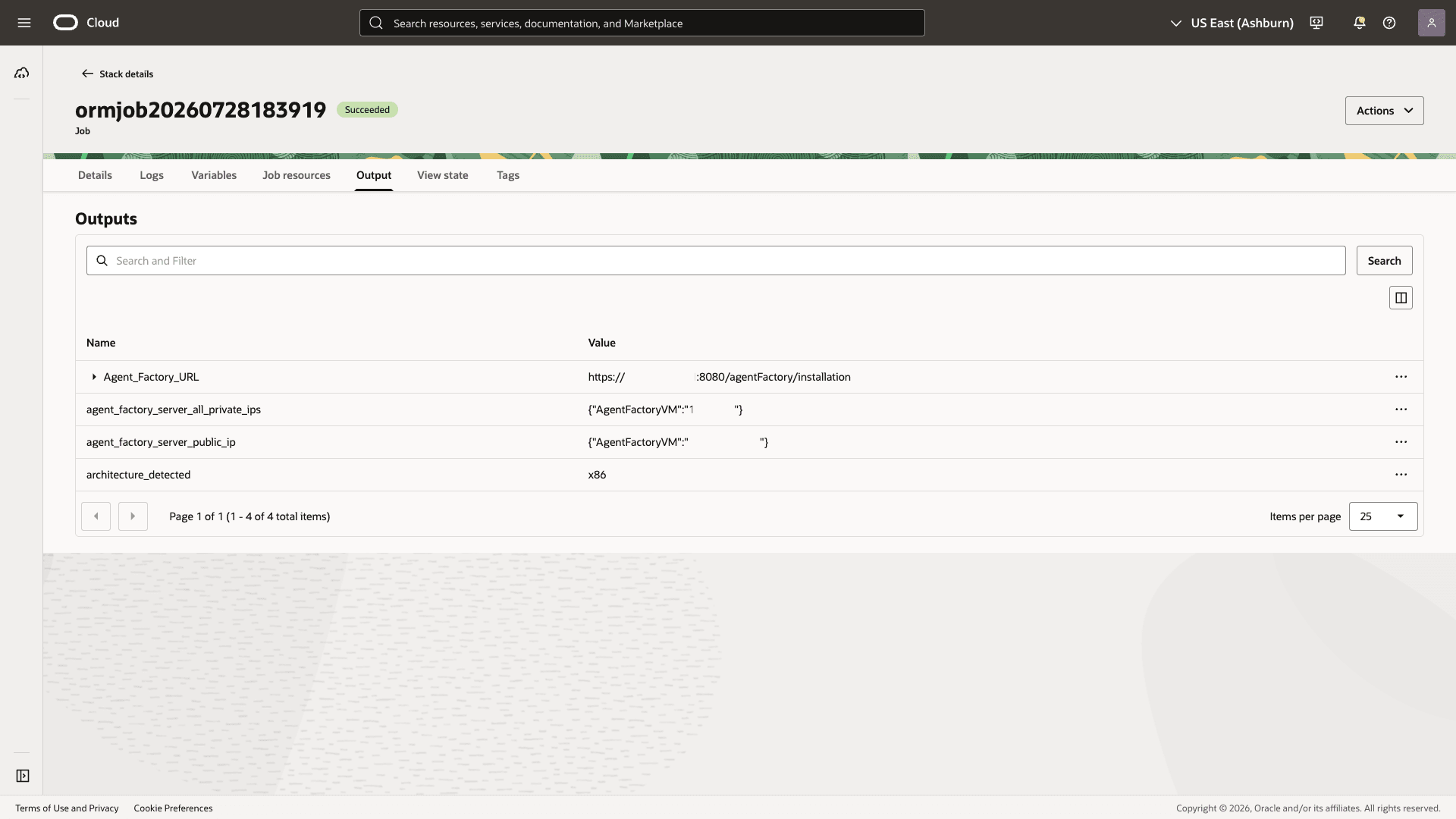Click the architecture_detected name
The image size is (1456, 819).
coord(138,475)
